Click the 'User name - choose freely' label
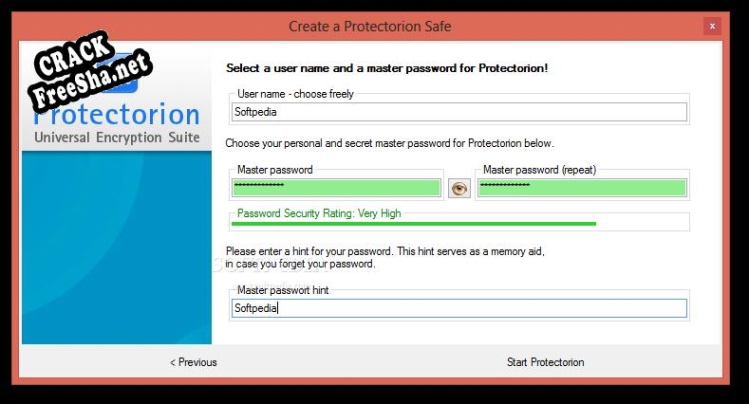The image size is (749, 404). point(295,94)
